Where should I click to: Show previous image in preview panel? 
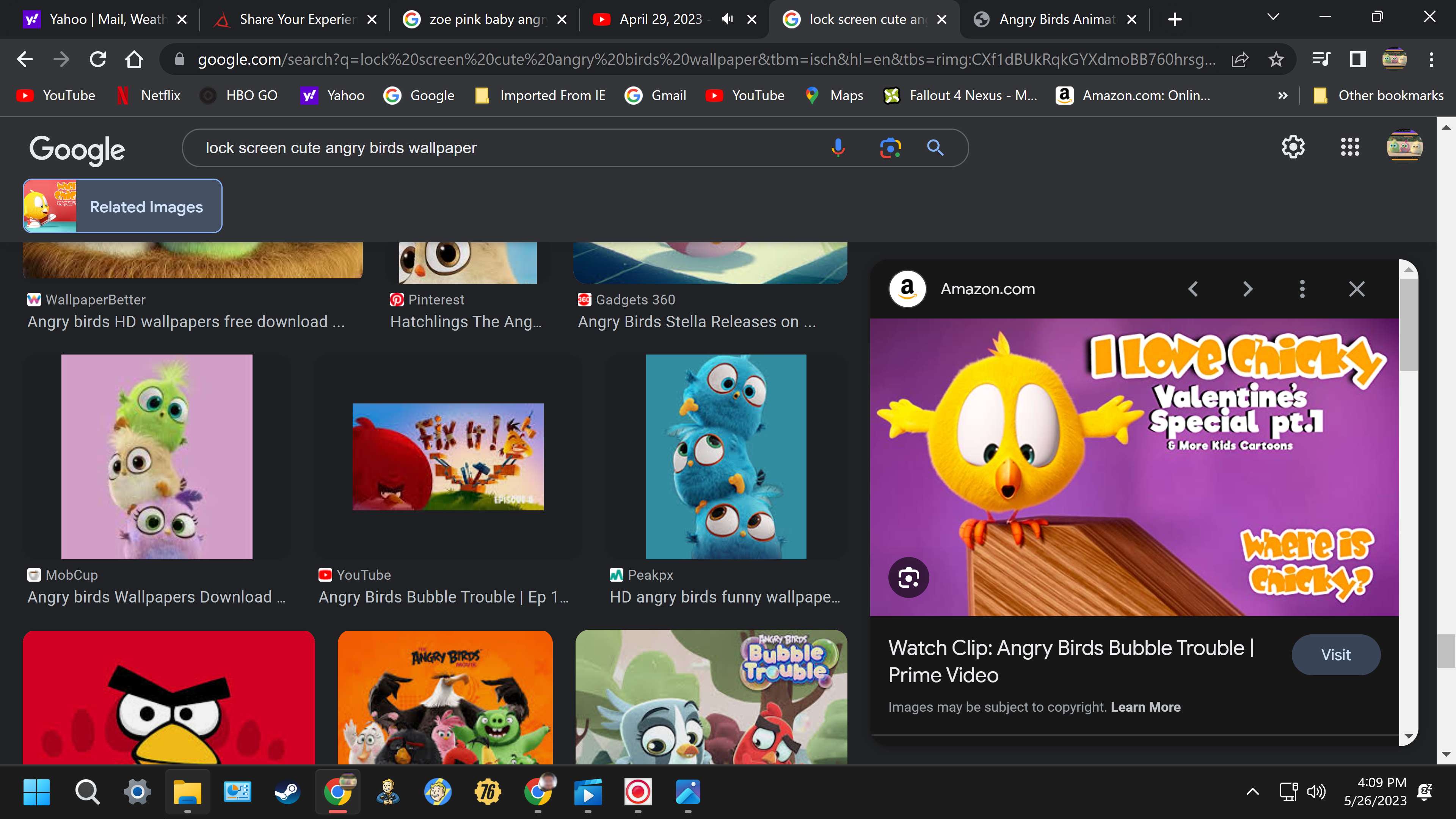point(1193,289)
